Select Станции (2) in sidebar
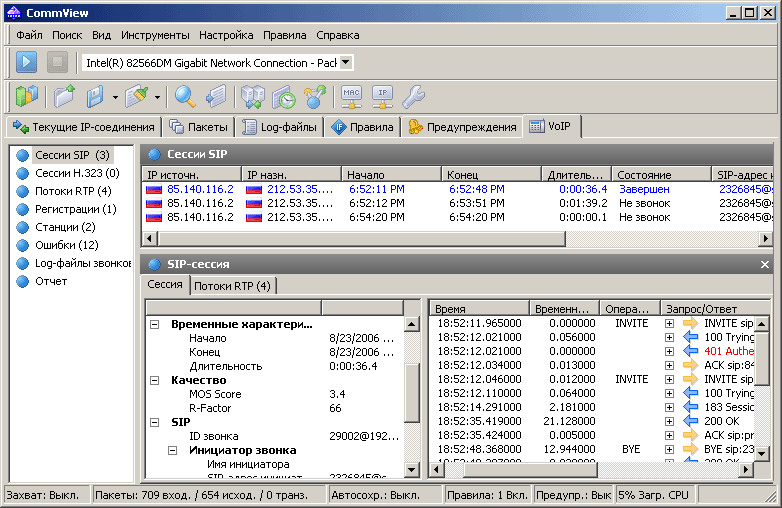Image resolution: width=782 pixels, height=508 pixels. pos(65,227)
